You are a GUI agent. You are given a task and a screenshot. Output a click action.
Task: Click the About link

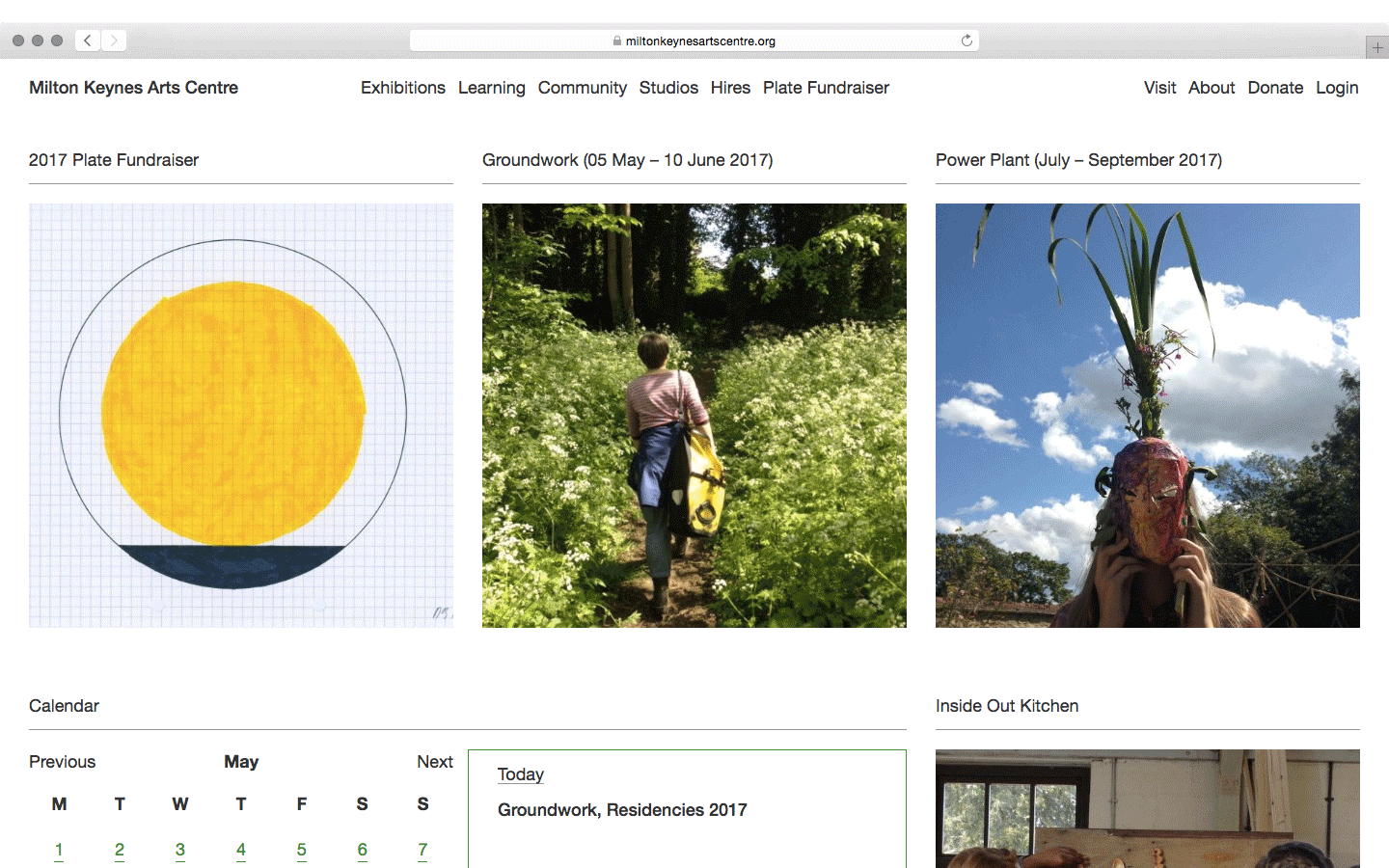click(1212, 88)
